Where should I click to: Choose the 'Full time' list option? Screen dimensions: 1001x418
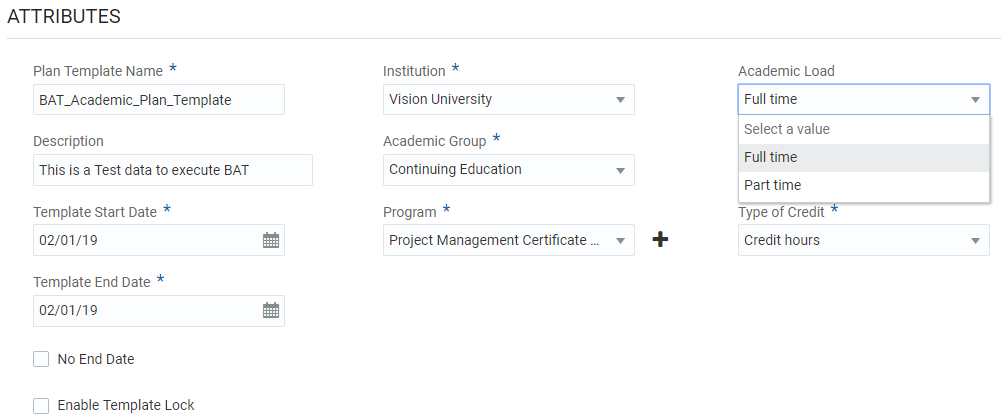tap(770, 157)
